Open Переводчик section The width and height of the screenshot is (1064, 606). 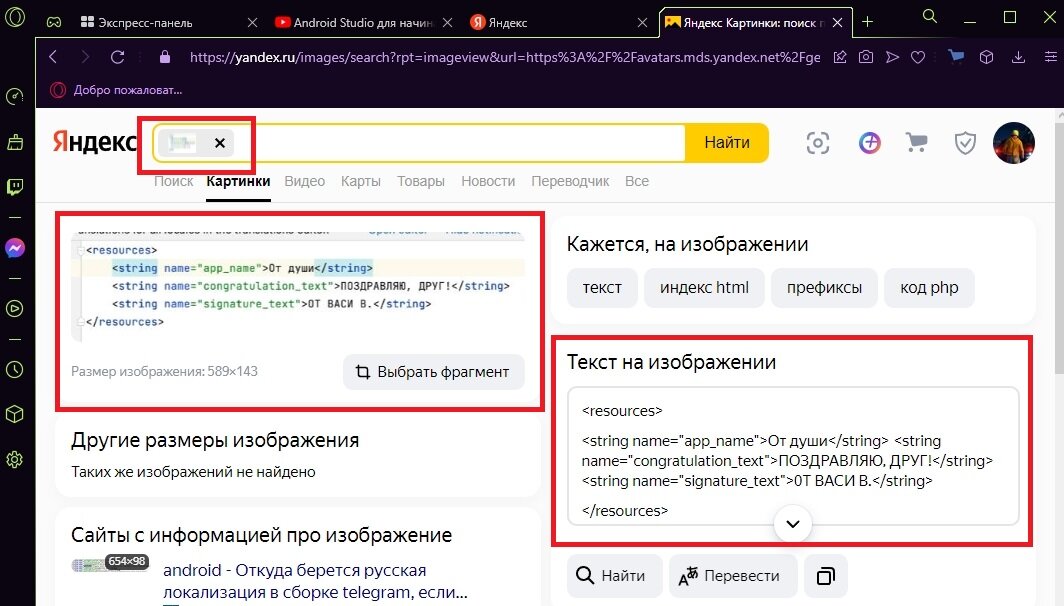tap(570, 181)
